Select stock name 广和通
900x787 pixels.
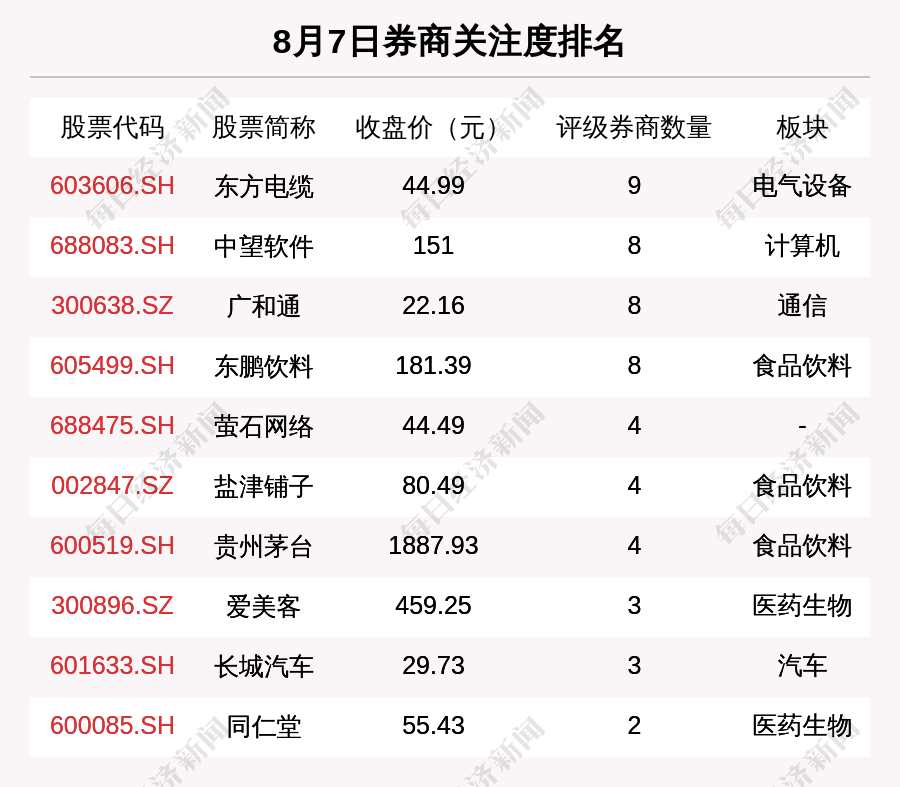(x=263, y=306)
